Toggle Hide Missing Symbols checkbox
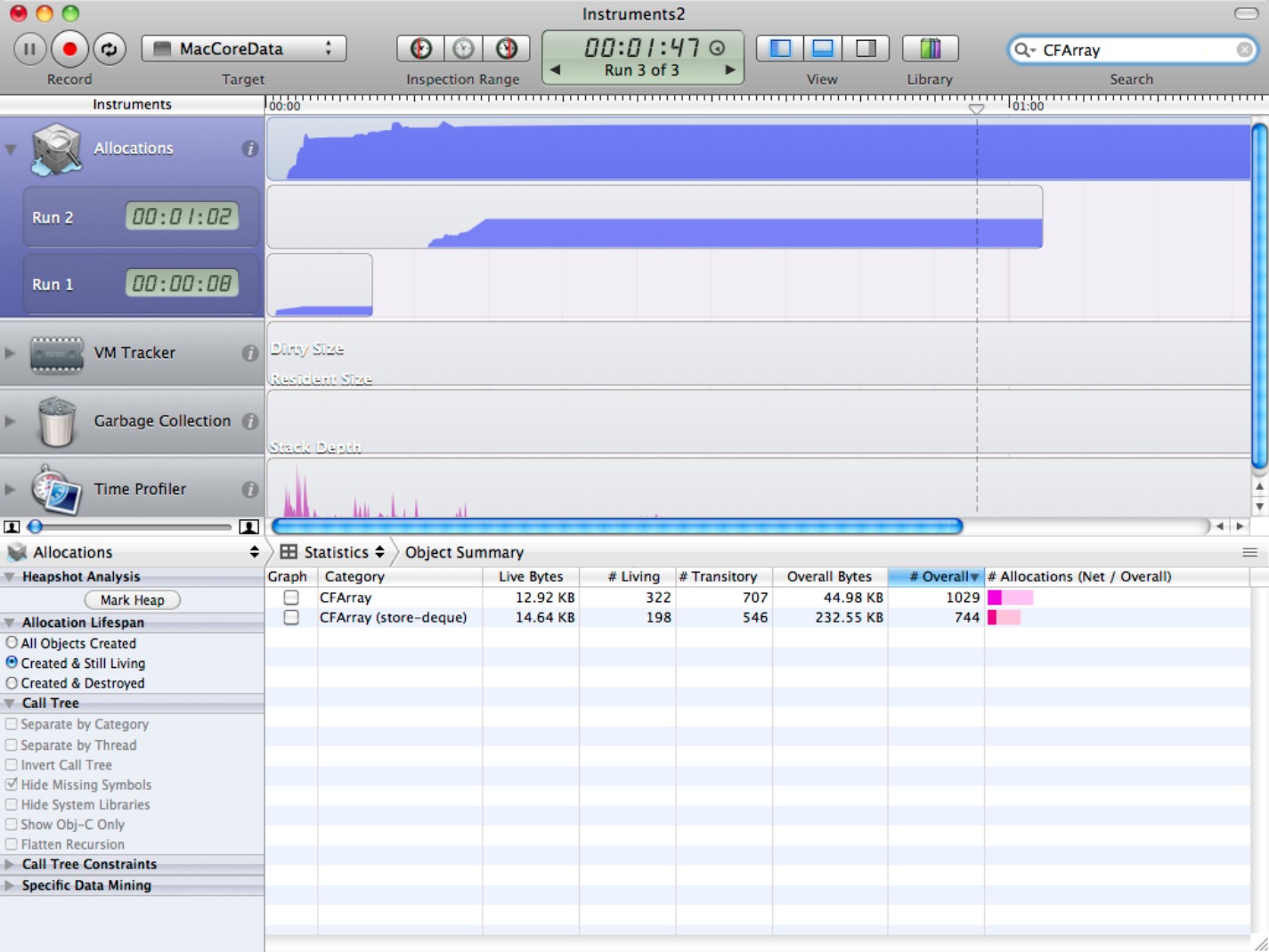The height and width of the screenshot is (952, 1269). click(12, 785)
